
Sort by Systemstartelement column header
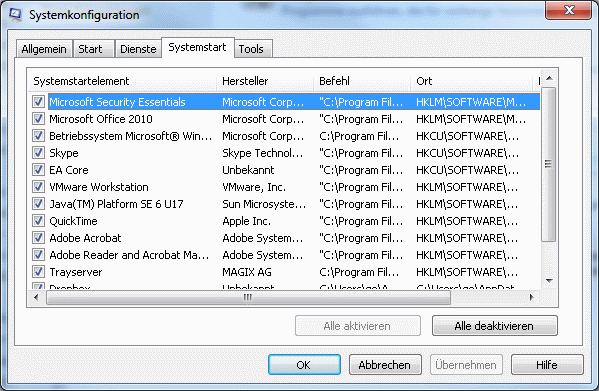(122, 81)
